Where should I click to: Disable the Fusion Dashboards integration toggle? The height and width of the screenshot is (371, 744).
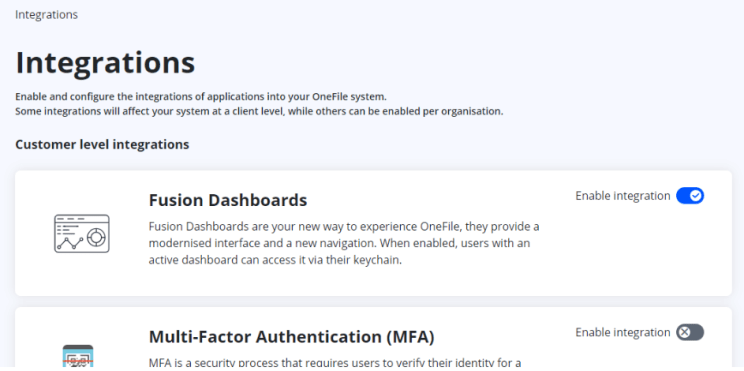690,196
